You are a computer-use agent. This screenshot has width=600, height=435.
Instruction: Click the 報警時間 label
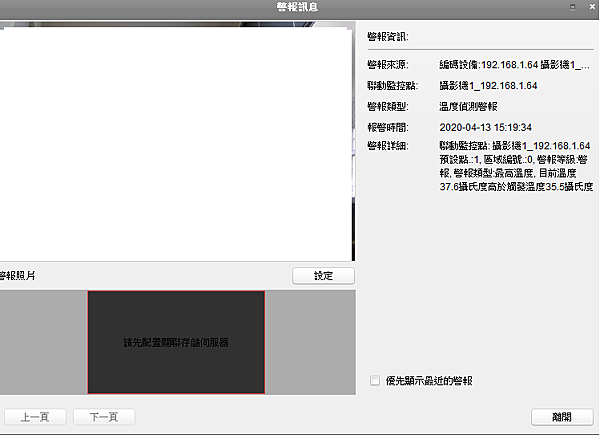[x=388, y=127]
